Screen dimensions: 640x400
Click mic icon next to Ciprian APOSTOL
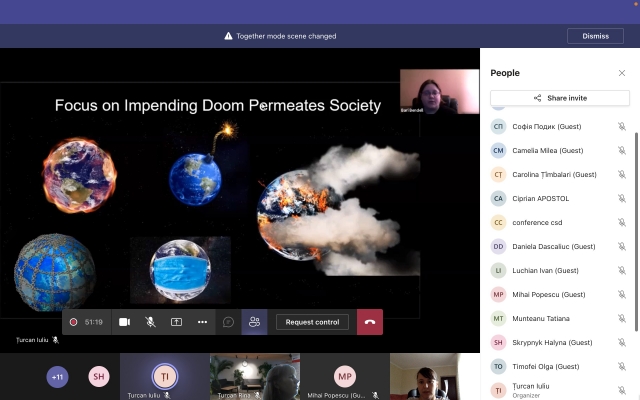(622, 198)
